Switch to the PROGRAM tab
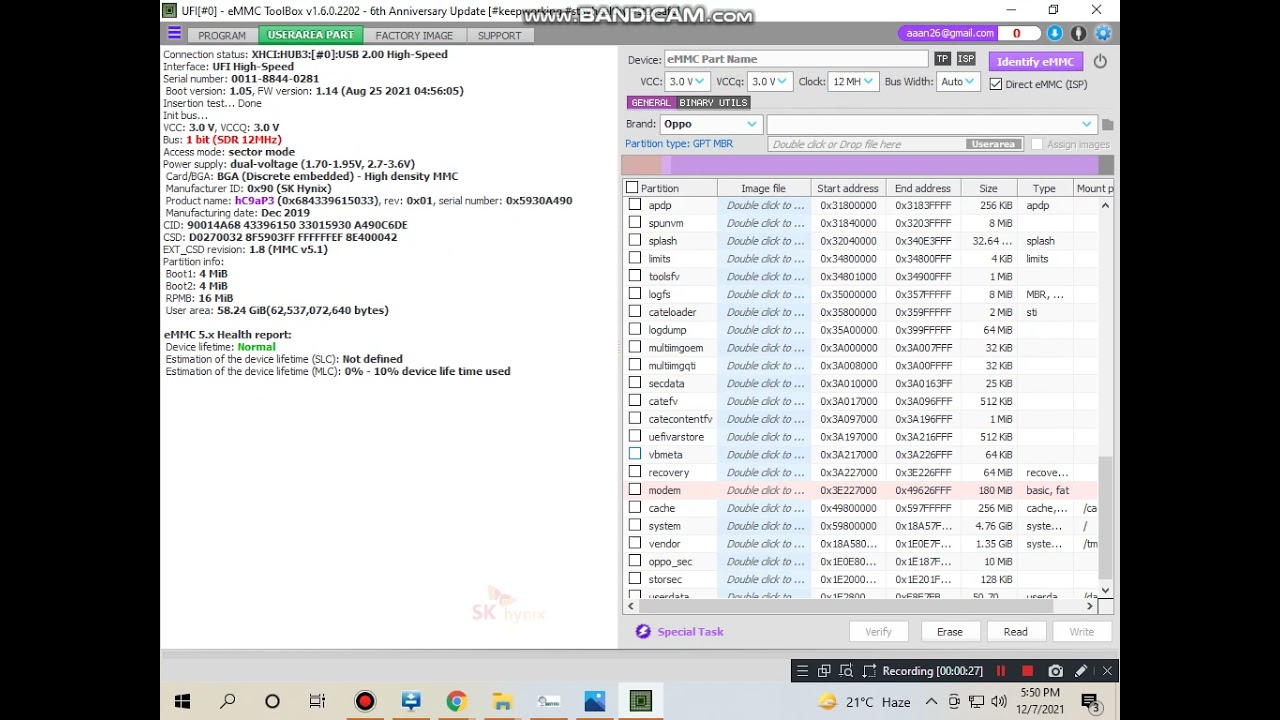Viewport: 1280px width, 720px height. (222, 35)
